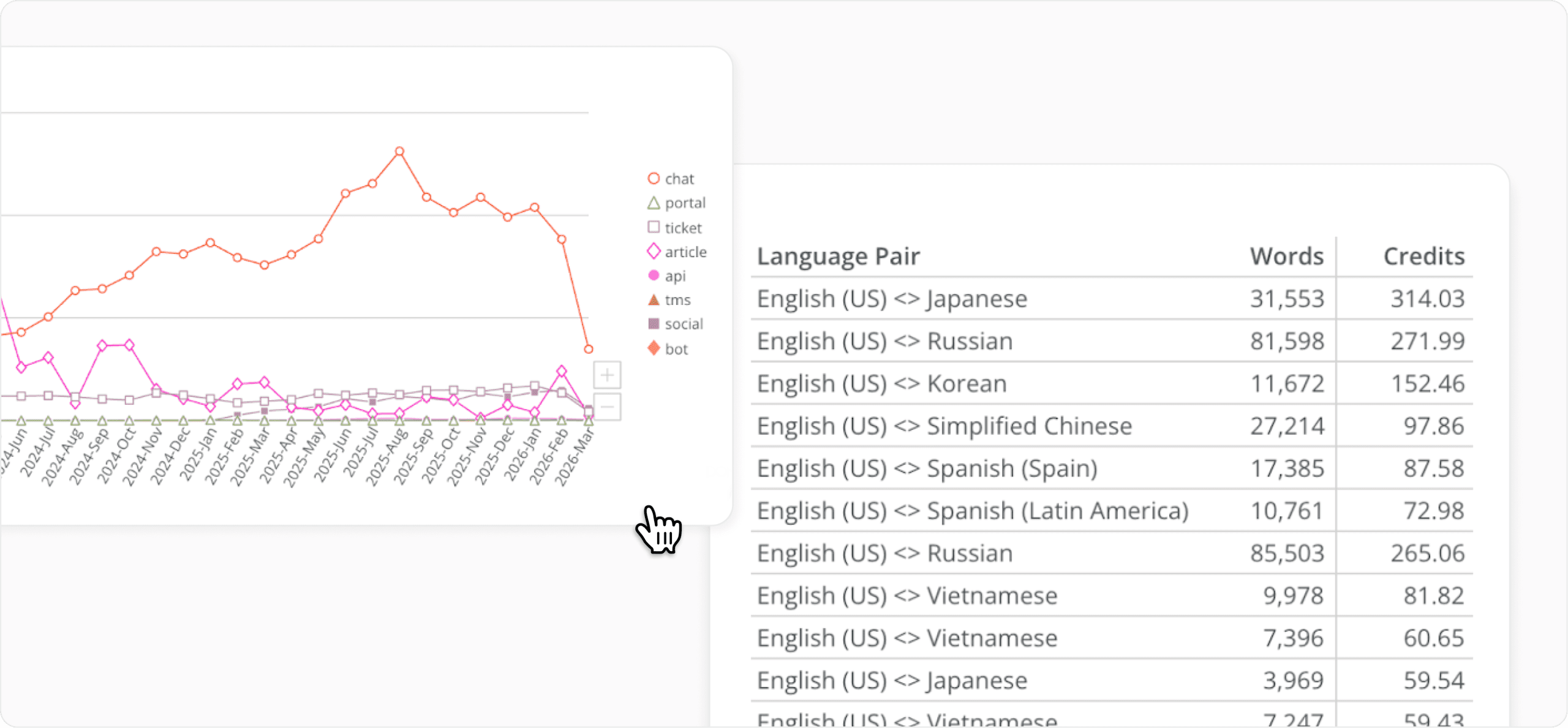Image resolution: width=1568 pixels, height=728 pixels.
Task: Sort table by Language Pair header
Action: click(x=838, y=257)
